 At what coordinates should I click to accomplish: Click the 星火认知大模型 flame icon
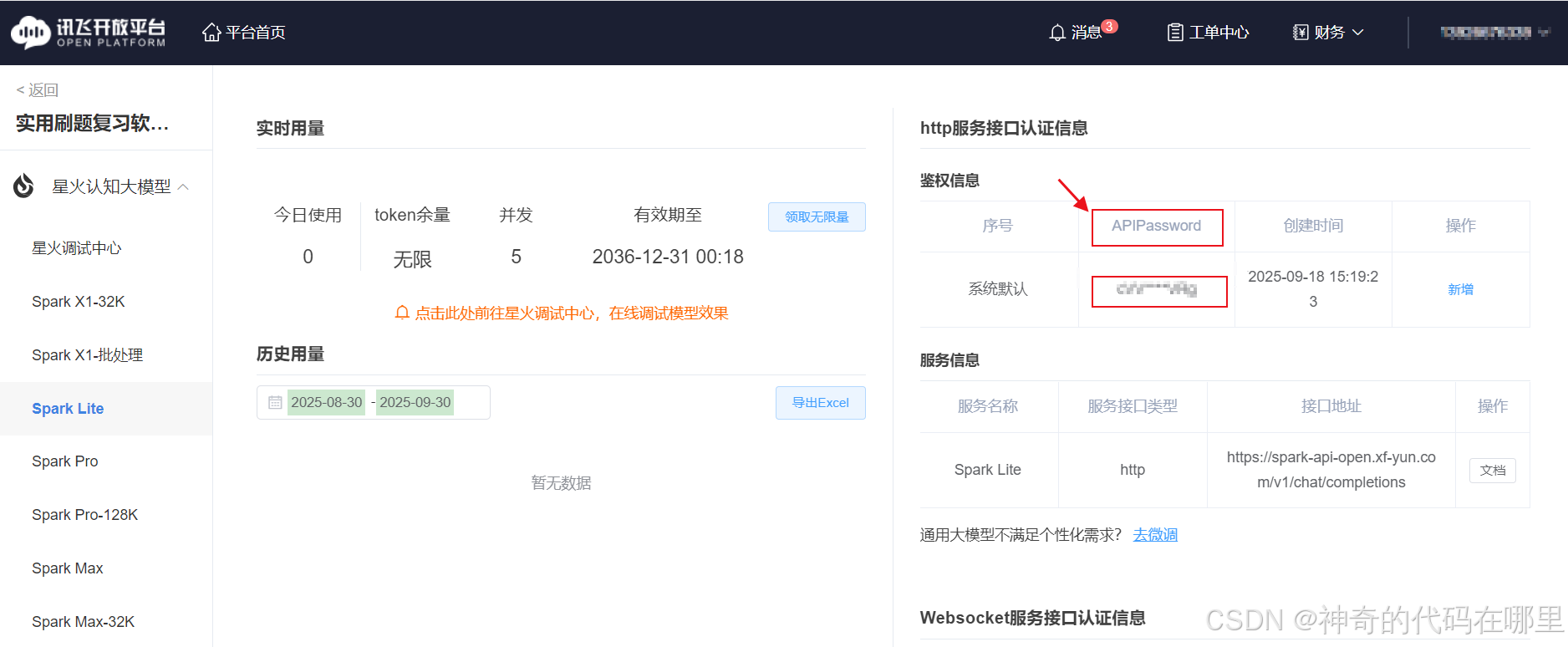point(24,186)
